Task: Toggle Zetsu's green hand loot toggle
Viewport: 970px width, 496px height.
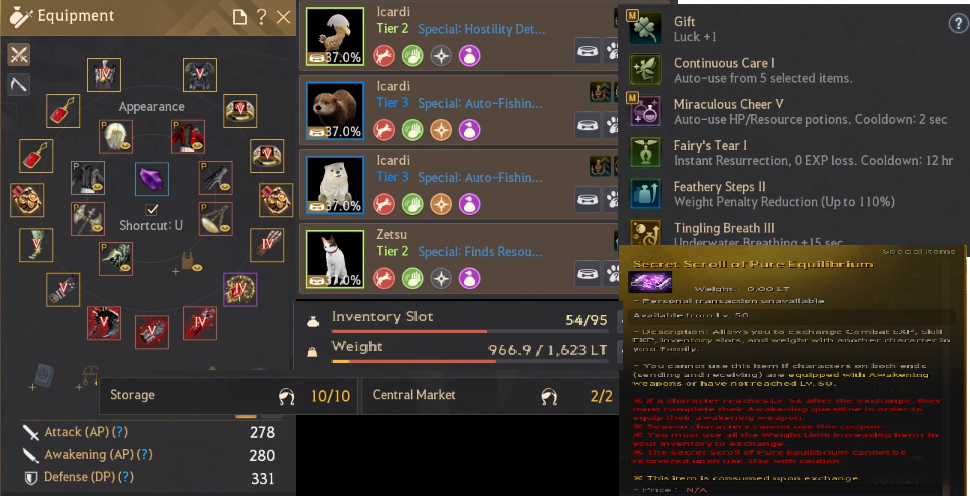Action: [x=413, y=278]
